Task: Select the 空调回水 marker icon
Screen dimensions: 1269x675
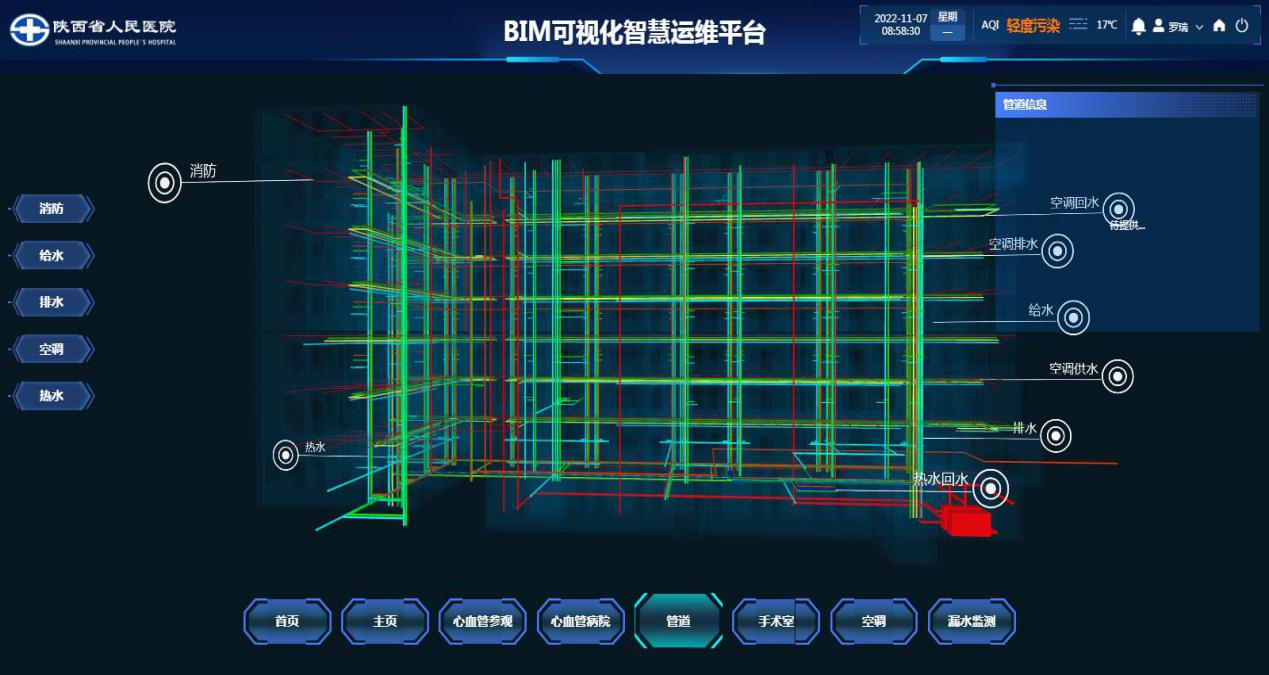Action: pos(1118,208)
